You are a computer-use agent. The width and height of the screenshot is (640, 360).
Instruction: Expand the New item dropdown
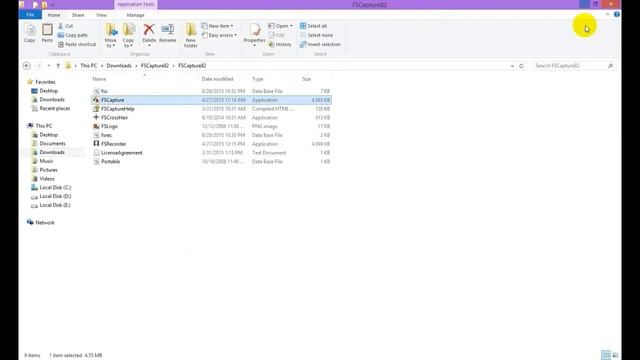tap(218, 26)
